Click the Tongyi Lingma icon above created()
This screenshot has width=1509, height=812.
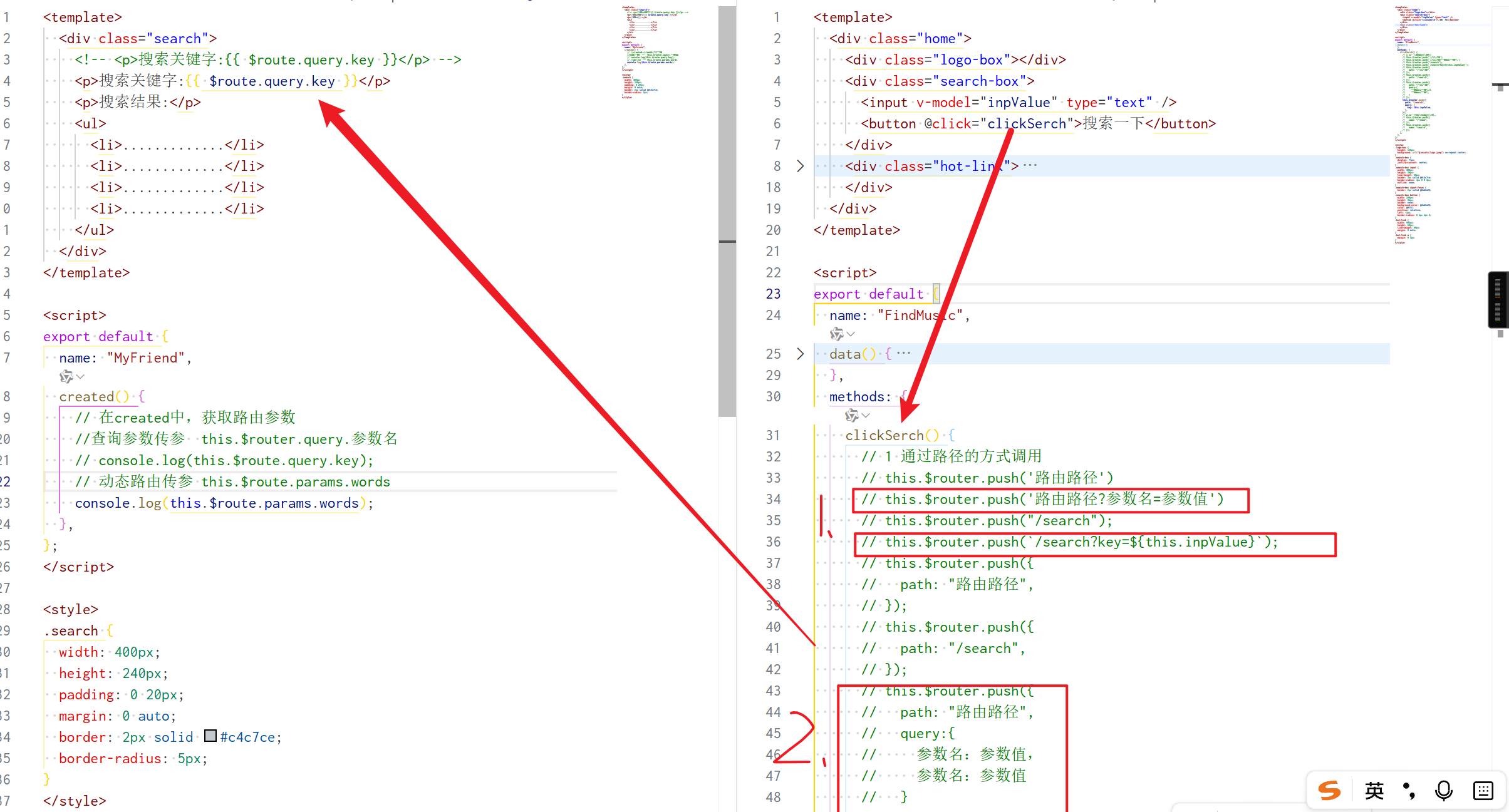(x=66, y=376)
